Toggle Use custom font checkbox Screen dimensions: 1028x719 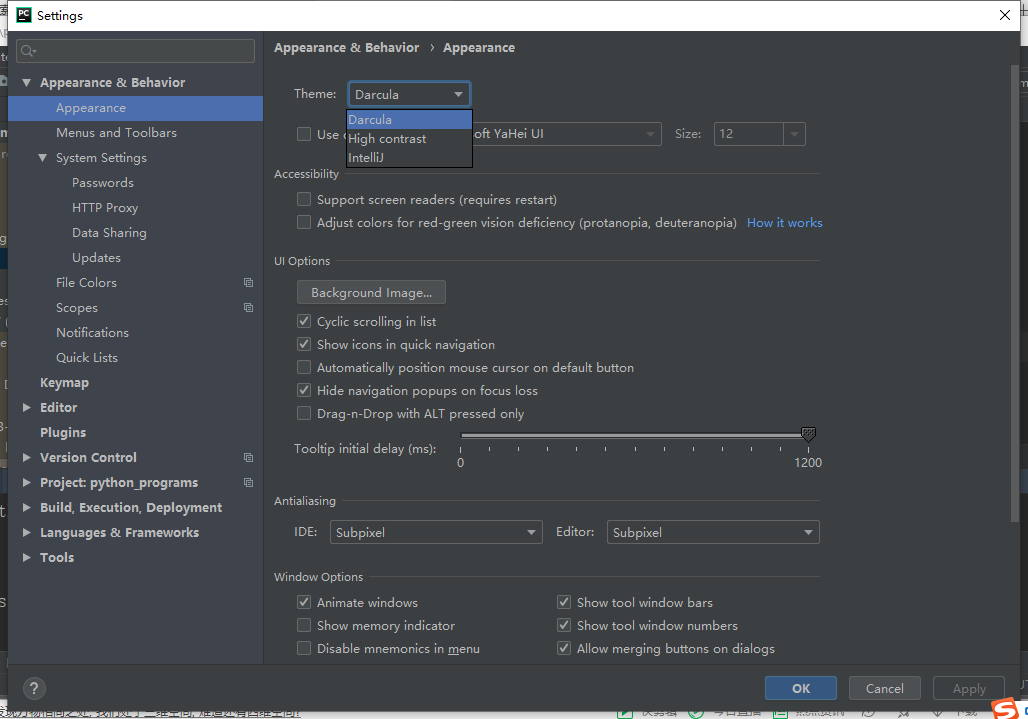tap(304, 134)
